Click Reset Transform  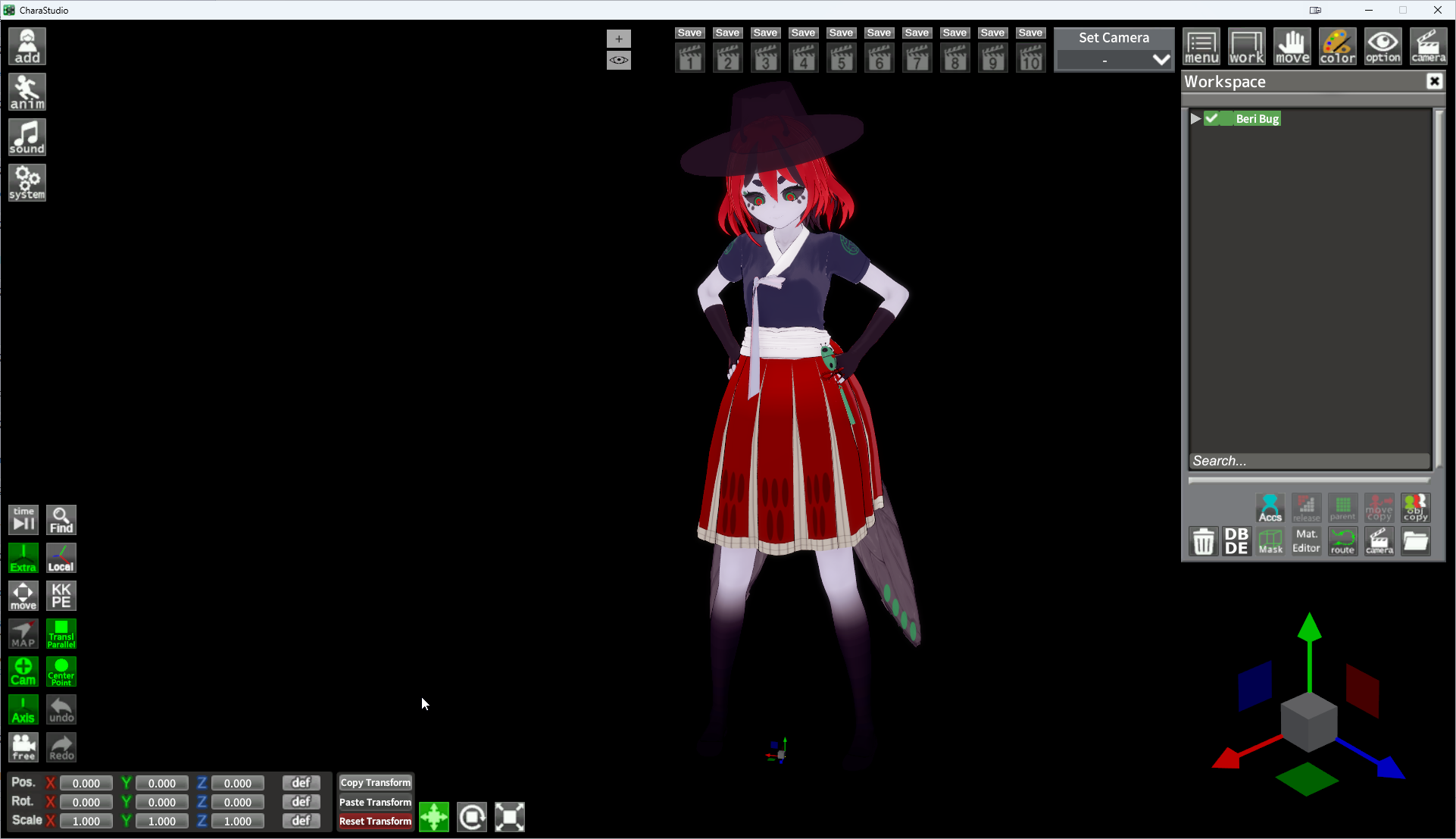coord(376,821)
